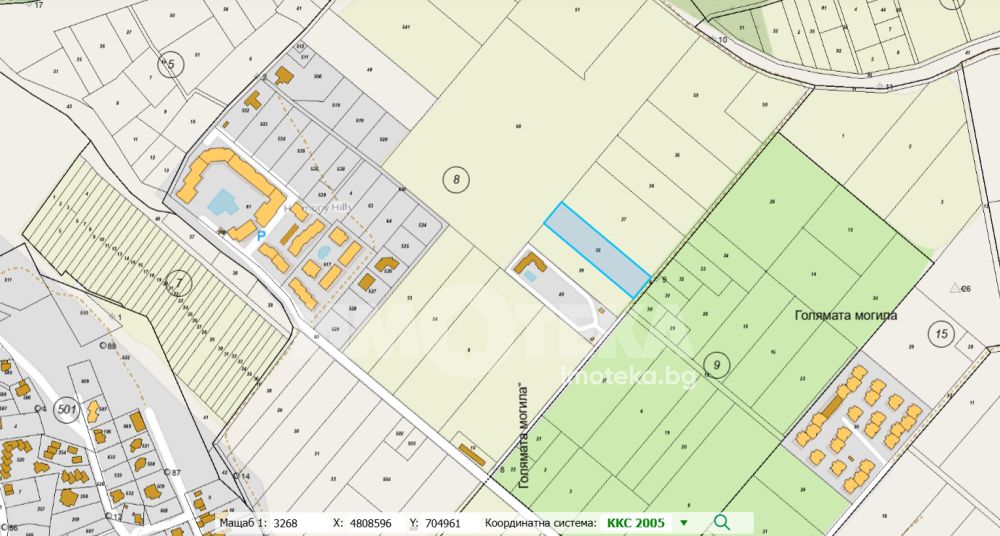Click the X coordinate value 4808596
This screenshot has height=536, width=1000.
coord(368,522)
